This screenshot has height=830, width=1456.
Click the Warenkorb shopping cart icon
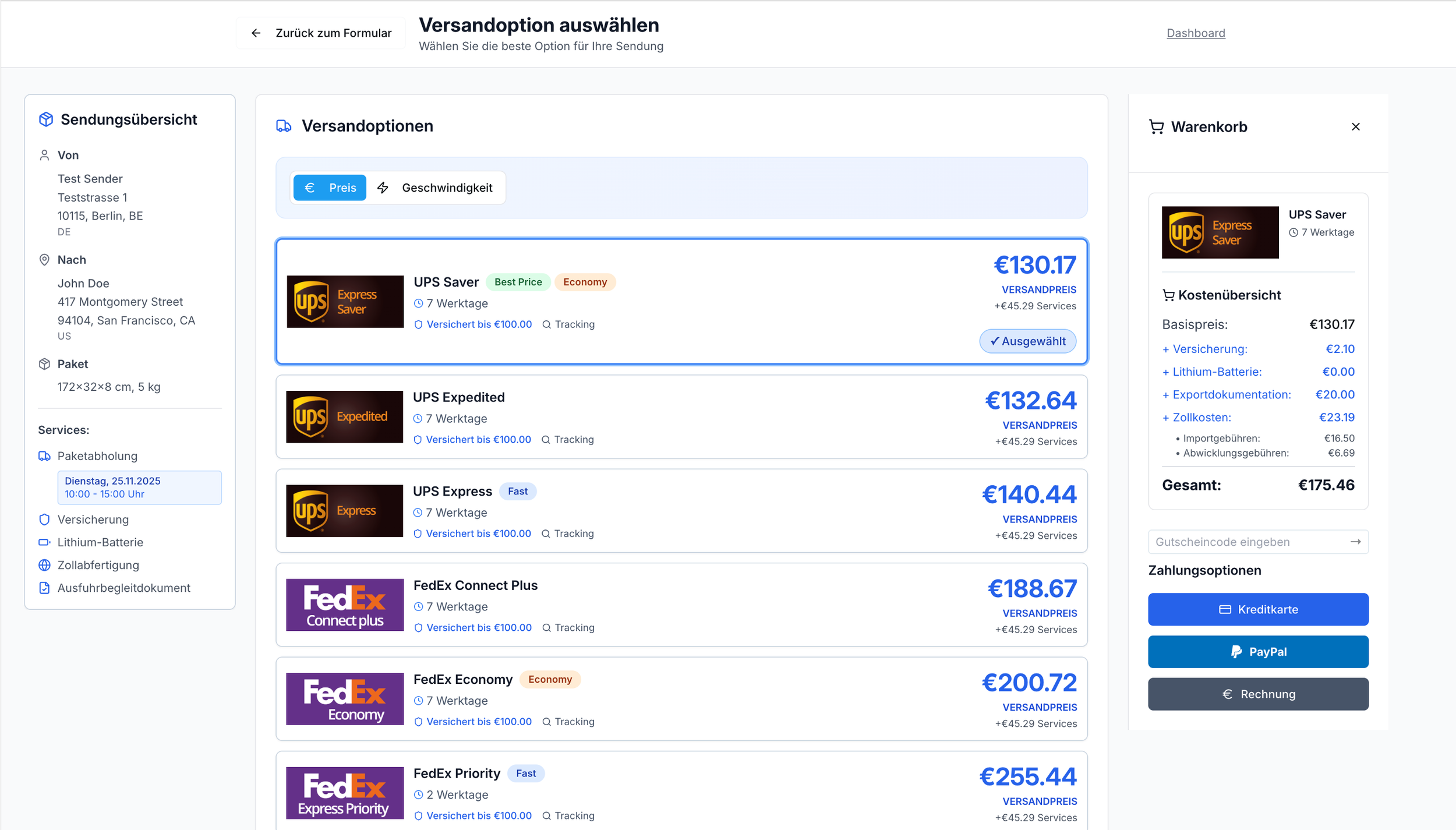point(1156,127)
